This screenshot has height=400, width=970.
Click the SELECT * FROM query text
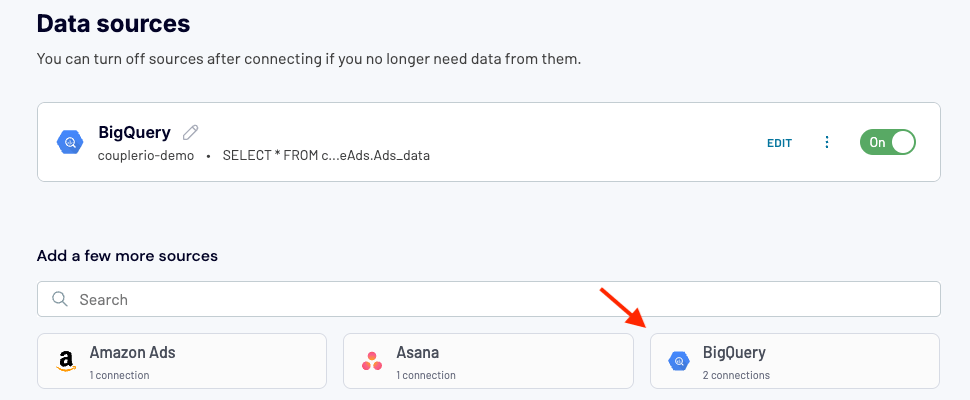click(326, 156)
